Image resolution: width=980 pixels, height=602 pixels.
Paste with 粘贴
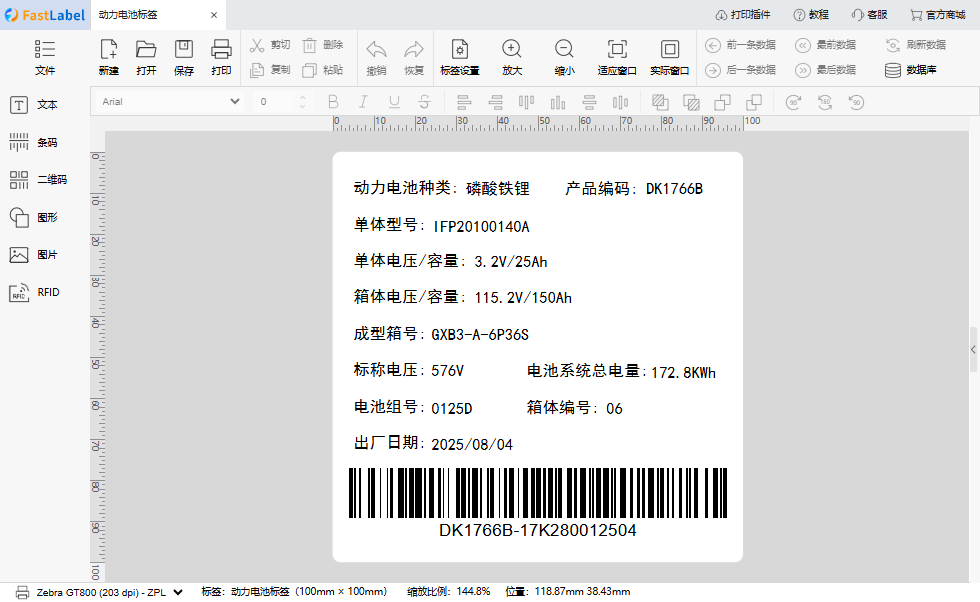[x=322, y=70]
